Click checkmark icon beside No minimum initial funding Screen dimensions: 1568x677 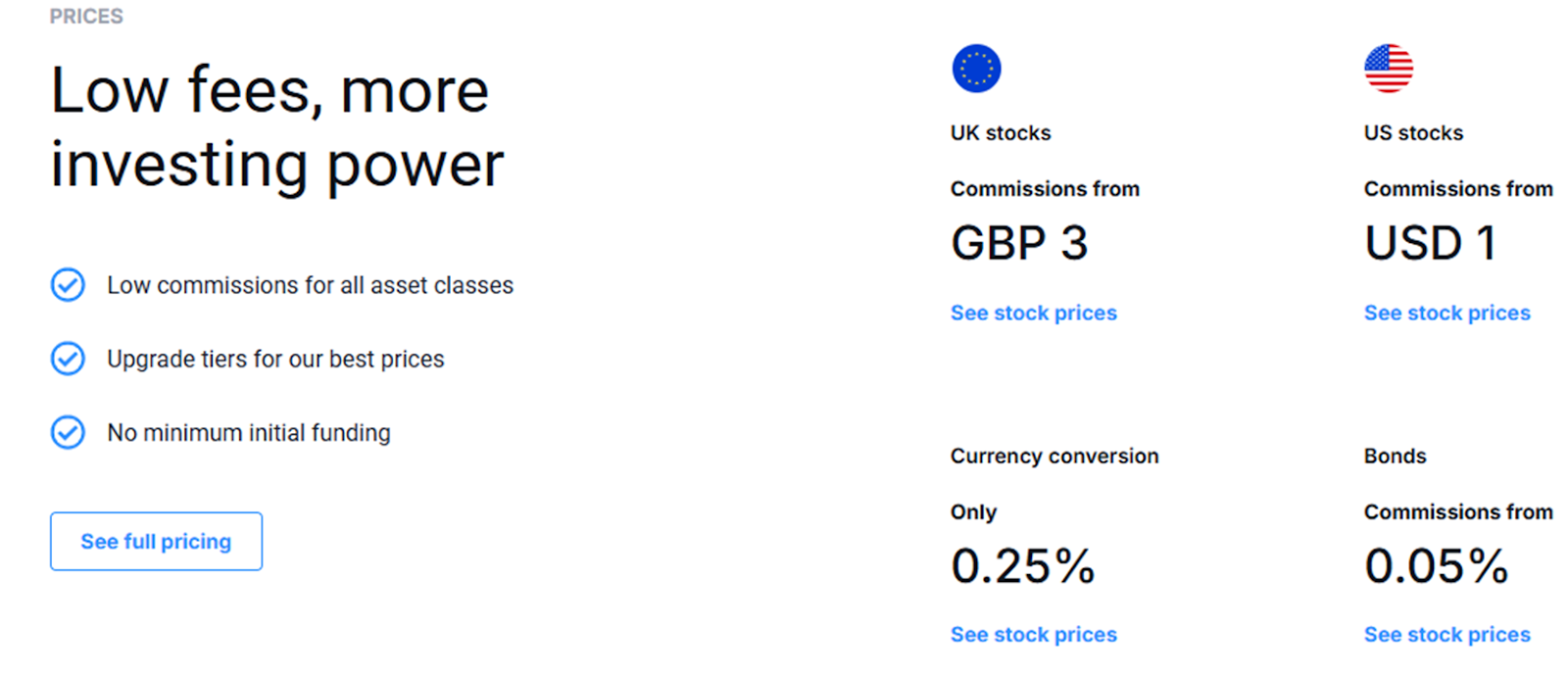[x=68, y=432]
